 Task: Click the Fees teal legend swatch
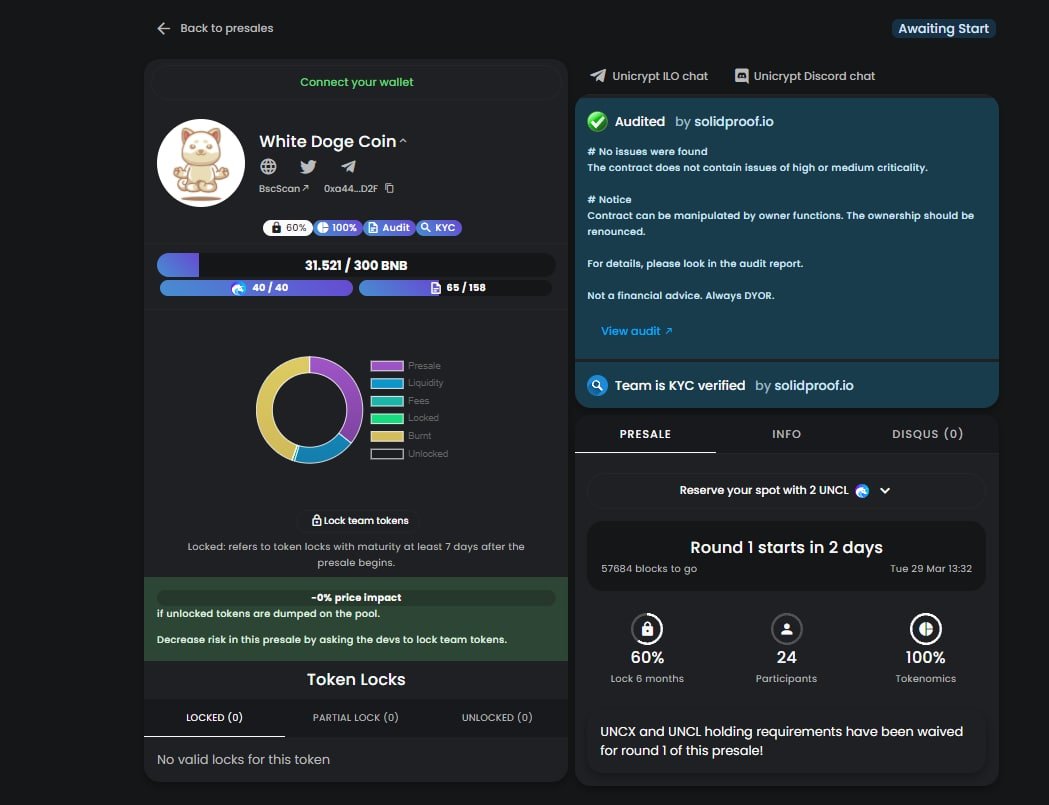click(x=387, y=401)
